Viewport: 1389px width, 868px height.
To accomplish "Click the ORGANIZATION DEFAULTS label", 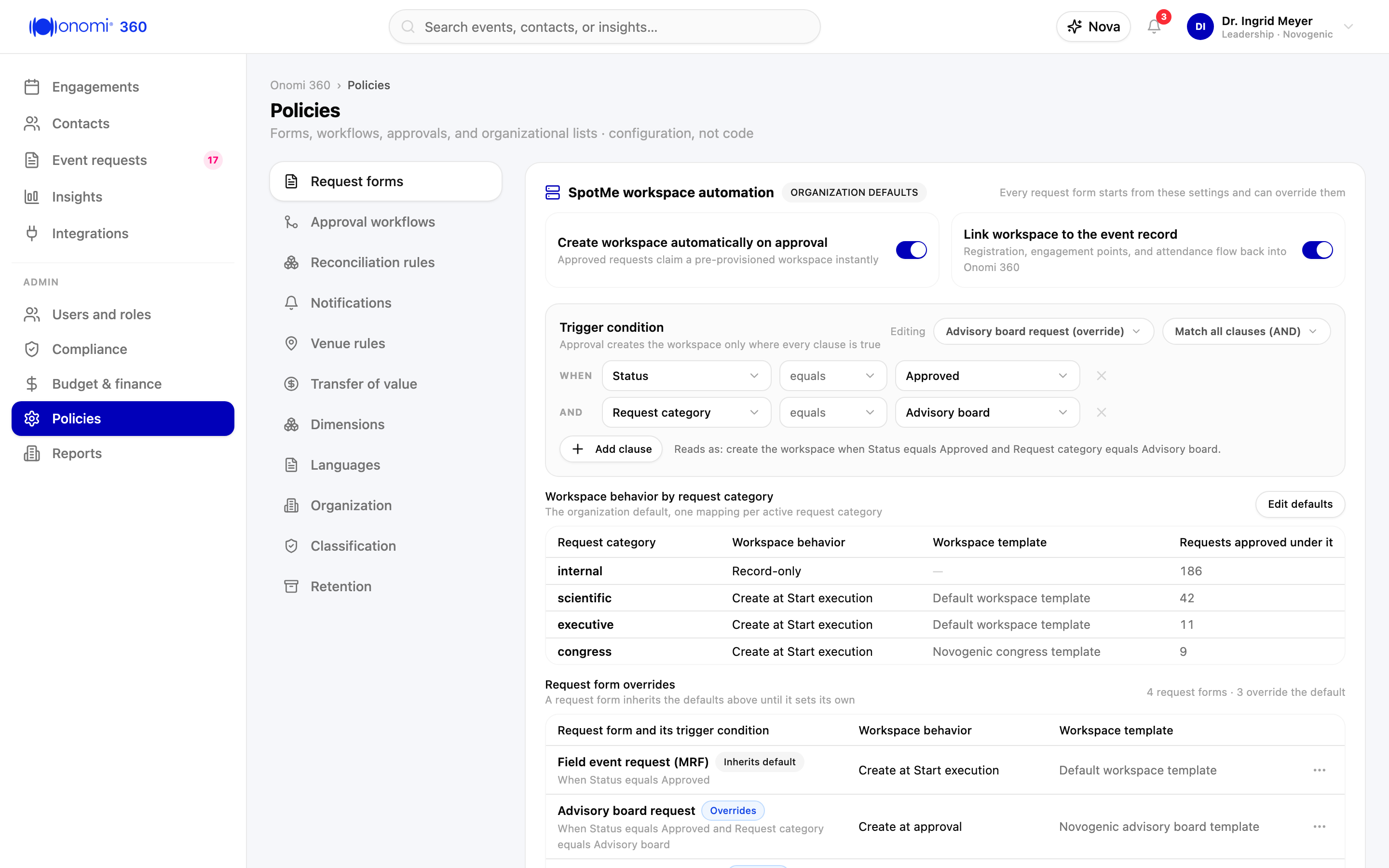I will 854,192.
